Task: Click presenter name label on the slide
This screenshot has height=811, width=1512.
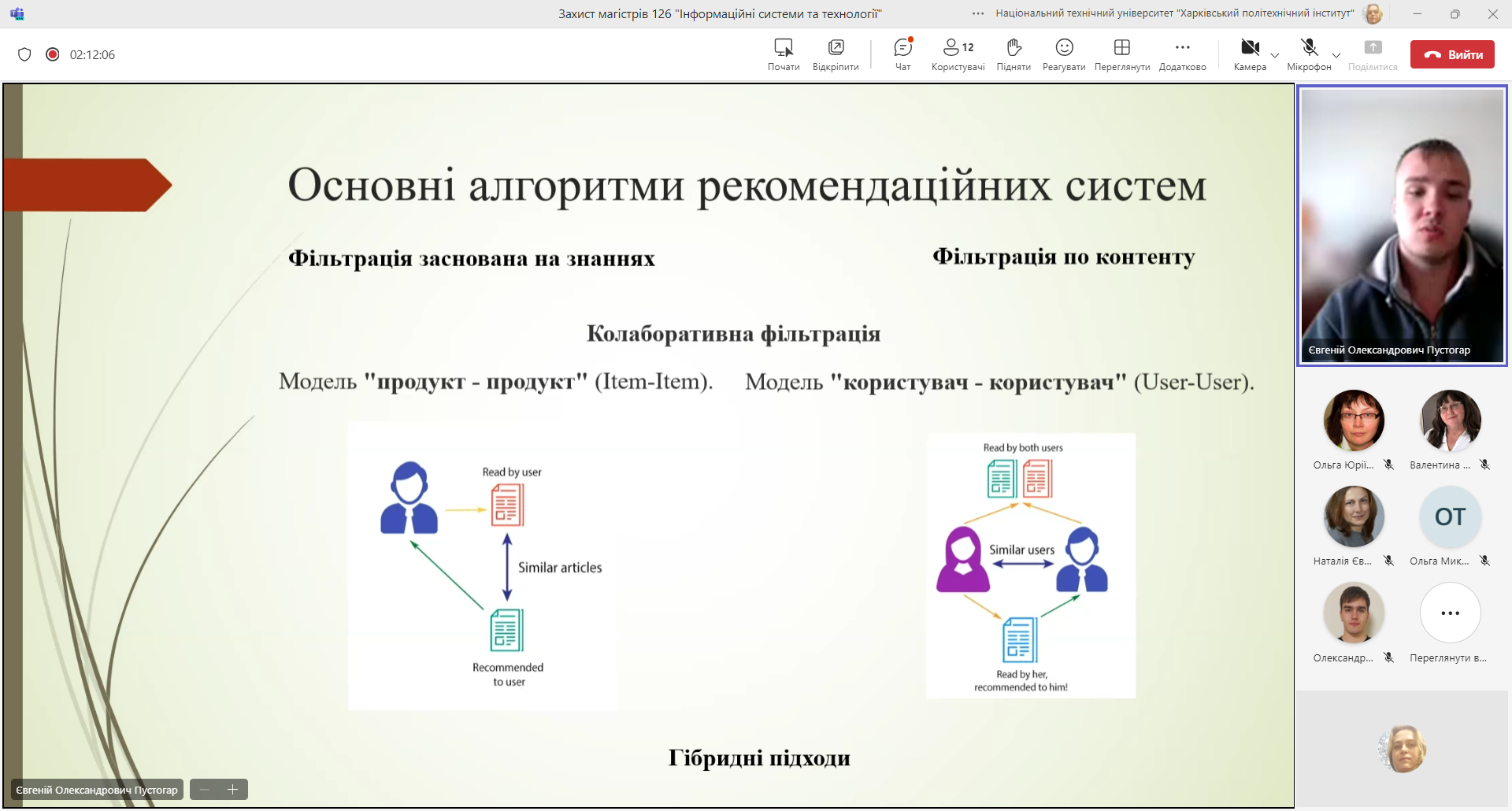Action: [x=97, y=790]
